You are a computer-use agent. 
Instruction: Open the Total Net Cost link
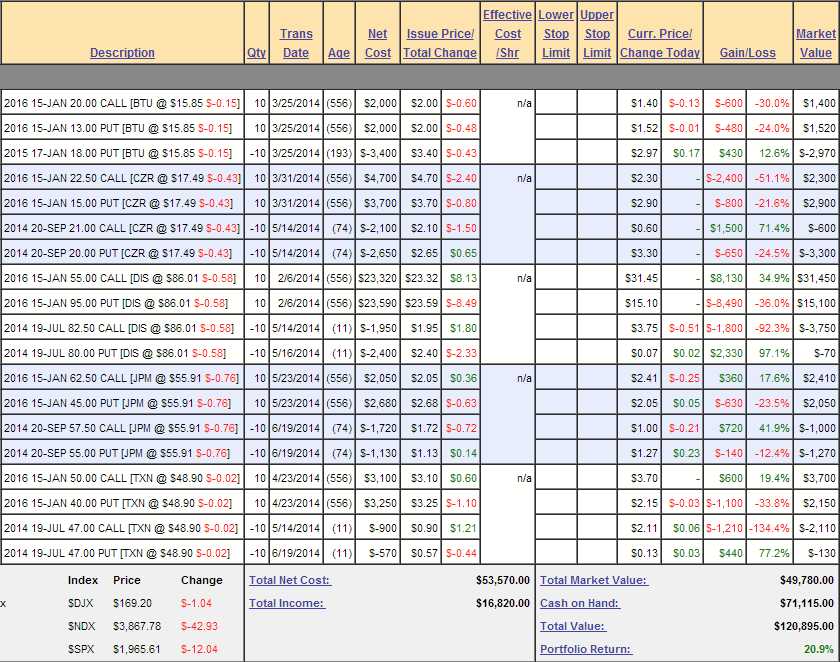pyautogui.click(x=289, y=580)
